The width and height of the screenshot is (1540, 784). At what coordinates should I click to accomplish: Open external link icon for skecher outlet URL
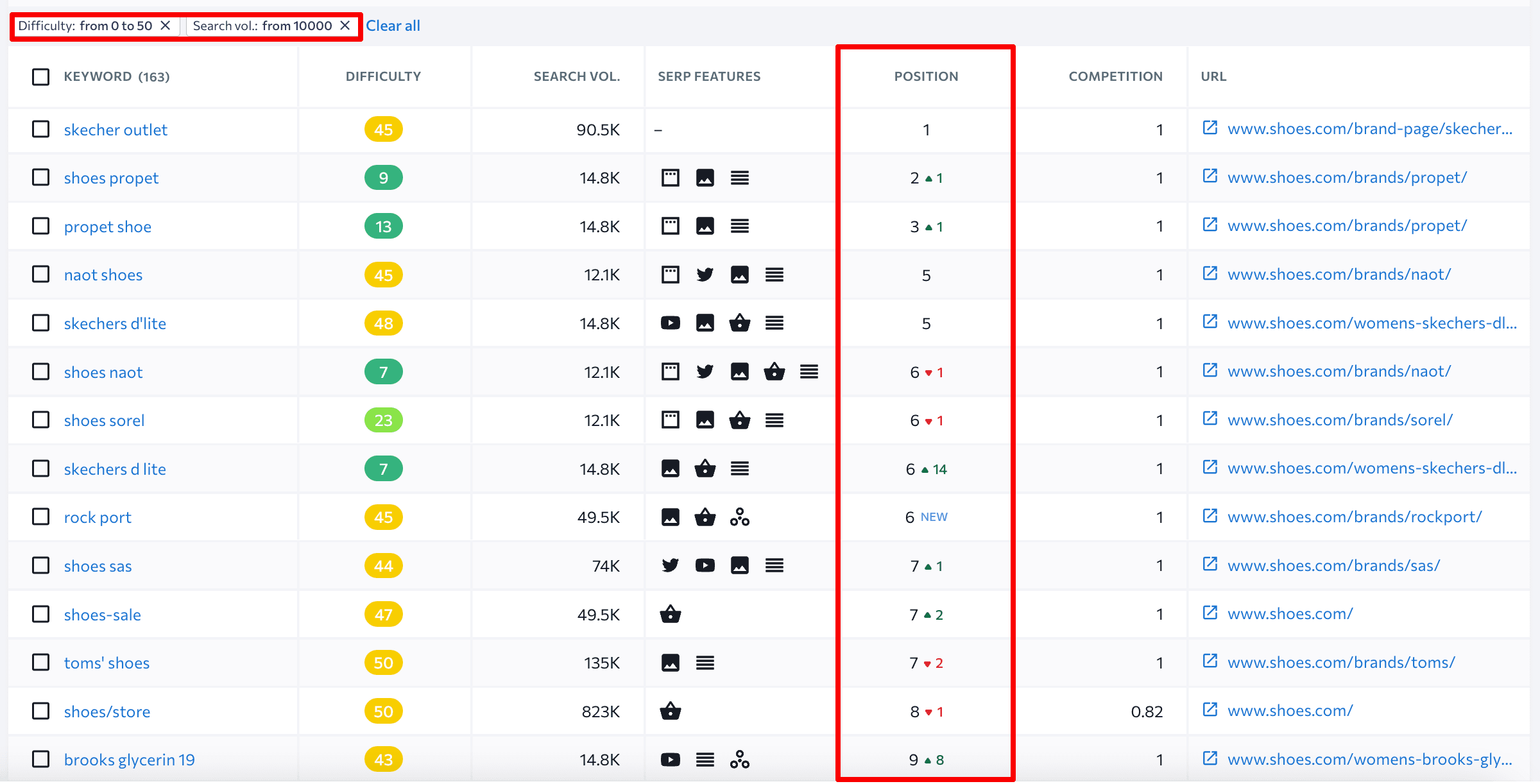coord(1210,128)
